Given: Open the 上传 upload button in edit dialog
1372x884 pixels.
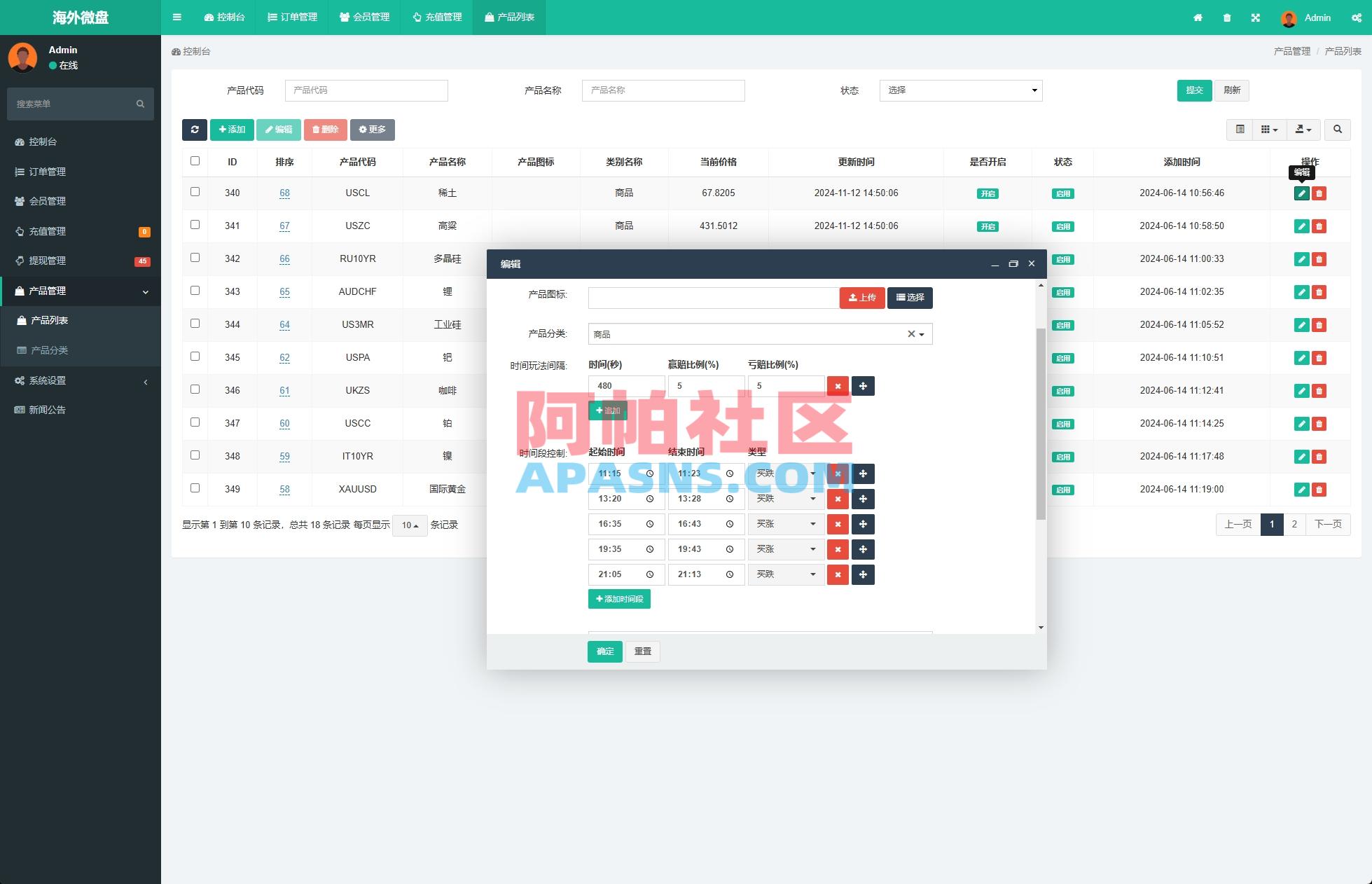Looking at the screenshot, I should (x=862, y=298).
